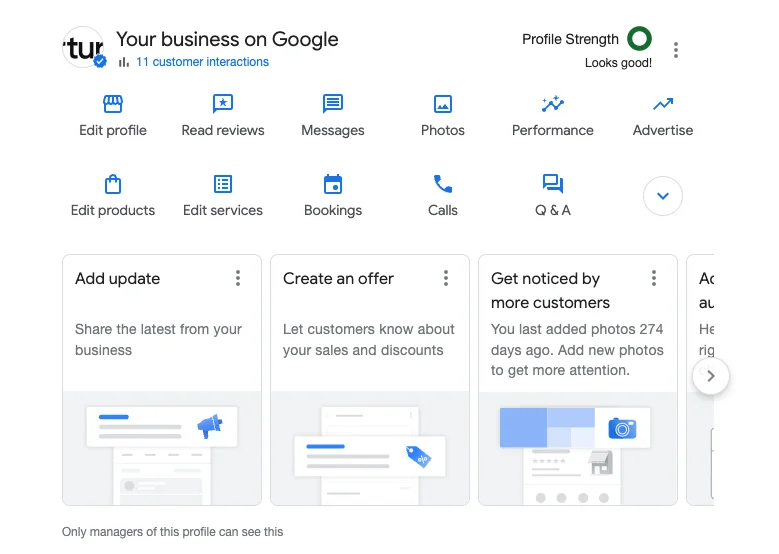The height and width of the screenshot is (554, 779).
Task: Open the Advertise trending arrow icon
Action: (663, 104)
